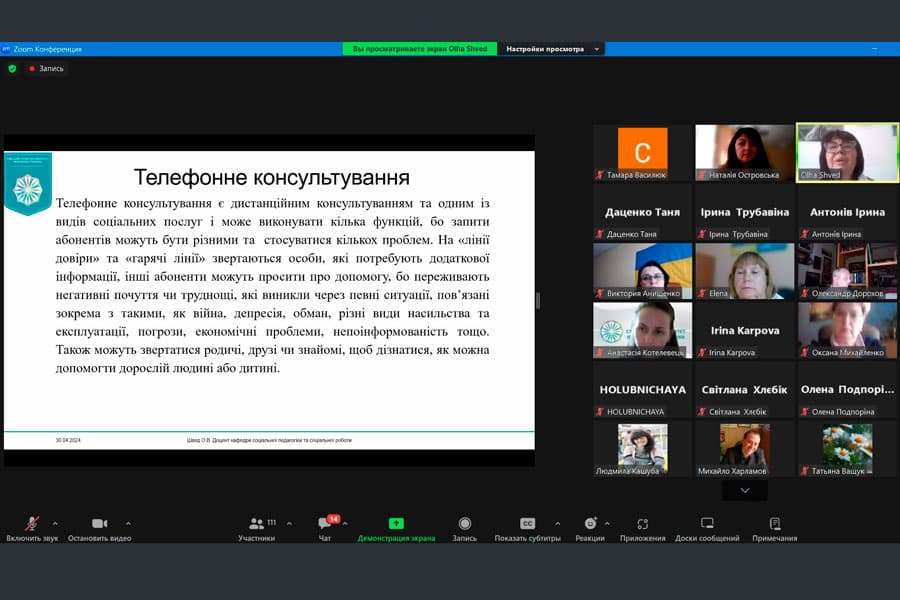Show more participants with down chevron
The image size is (900, 600).
click(x=744, y=490)
